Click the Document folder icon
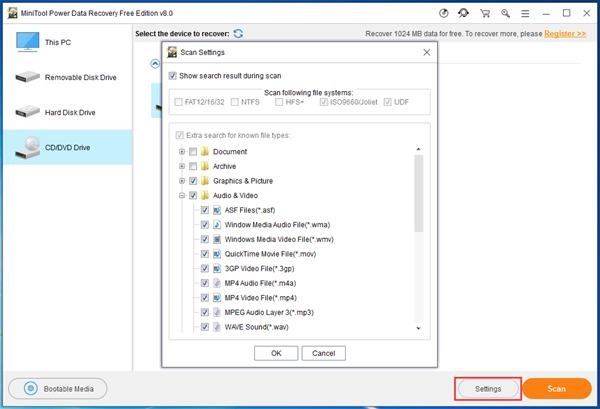Viewport: 600px width, 409px height. pyautogui.click(x=205, y=152)
